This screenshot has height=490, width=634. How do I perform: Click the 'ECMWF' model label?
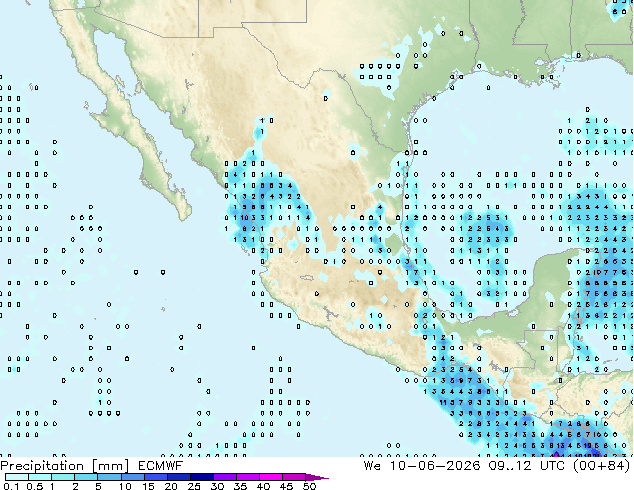161,466
